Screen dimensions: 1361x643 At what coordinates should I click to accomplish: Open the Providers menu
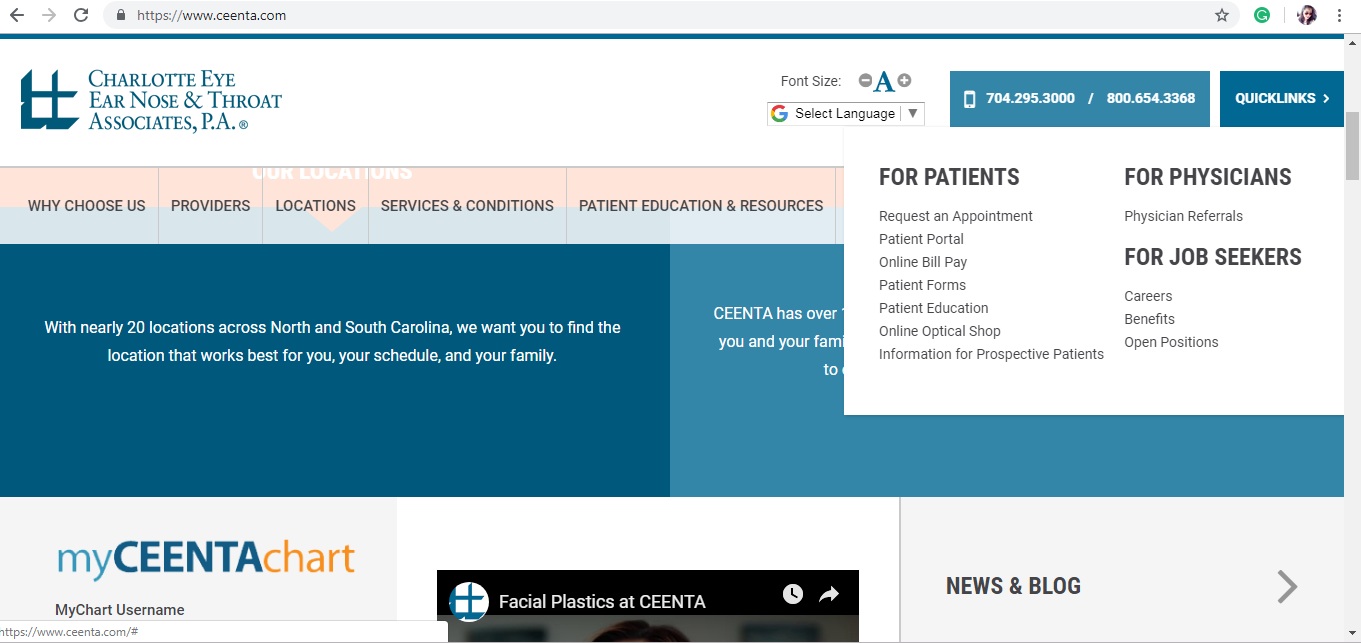click(x=211, y=206)
